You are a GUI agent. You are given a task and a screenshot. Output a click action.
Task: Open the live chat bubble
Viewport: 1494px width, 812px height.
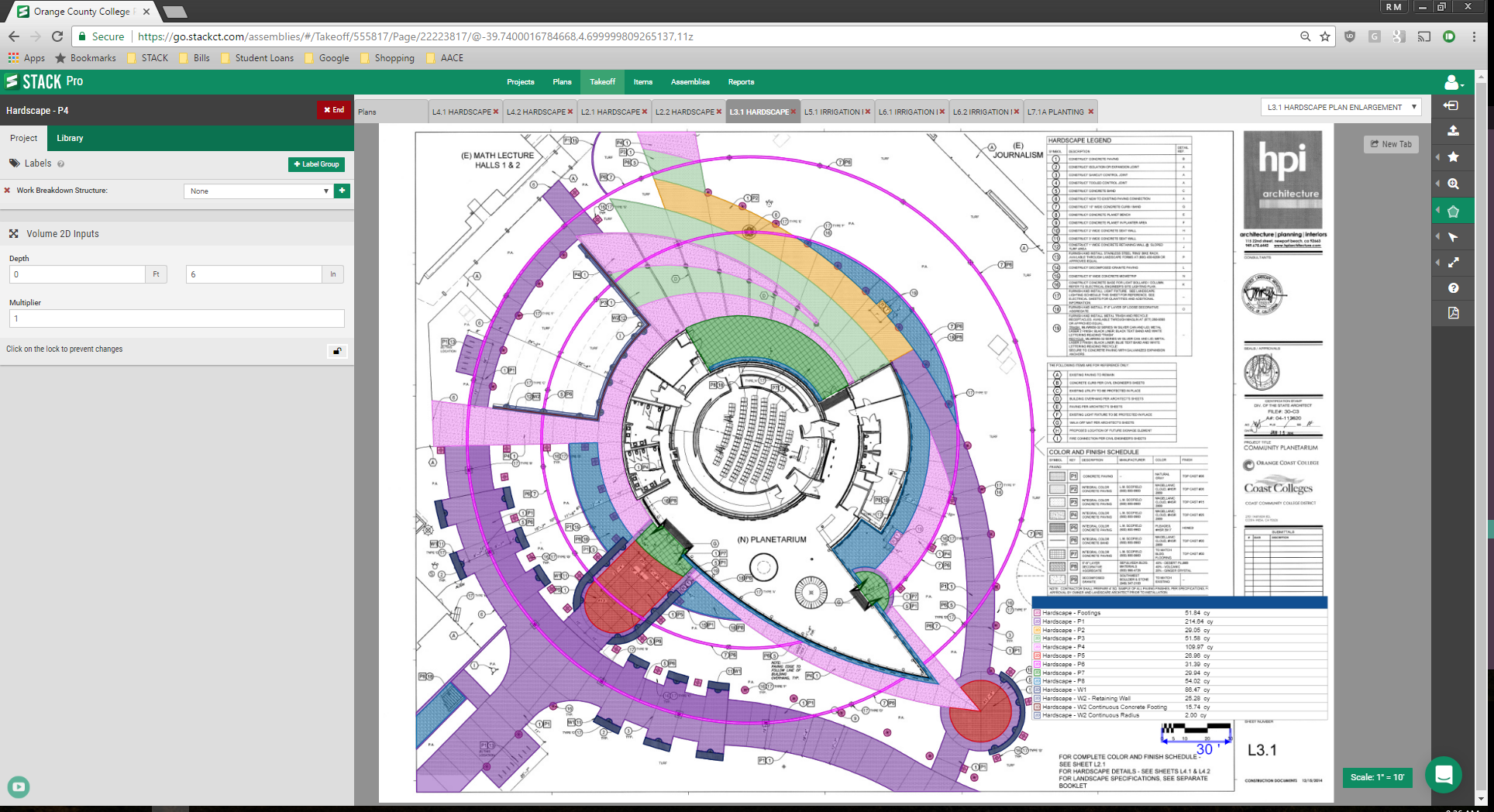(x=1443, y=774)
